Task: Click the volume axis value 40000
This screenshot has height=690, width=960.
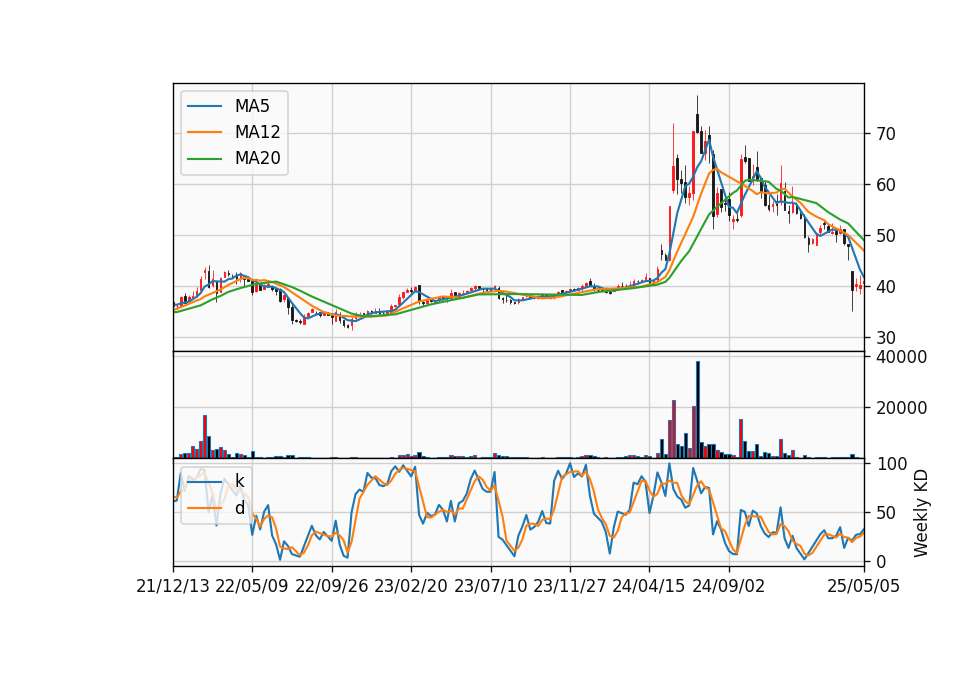Action: point(901,357)
